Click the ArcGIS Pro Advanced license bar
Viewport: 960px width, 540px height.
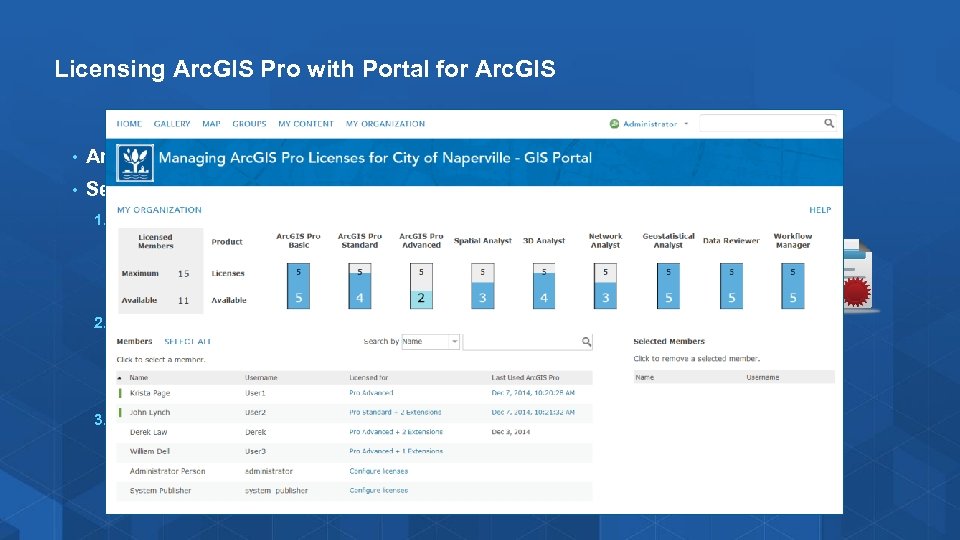click(421, 286)
